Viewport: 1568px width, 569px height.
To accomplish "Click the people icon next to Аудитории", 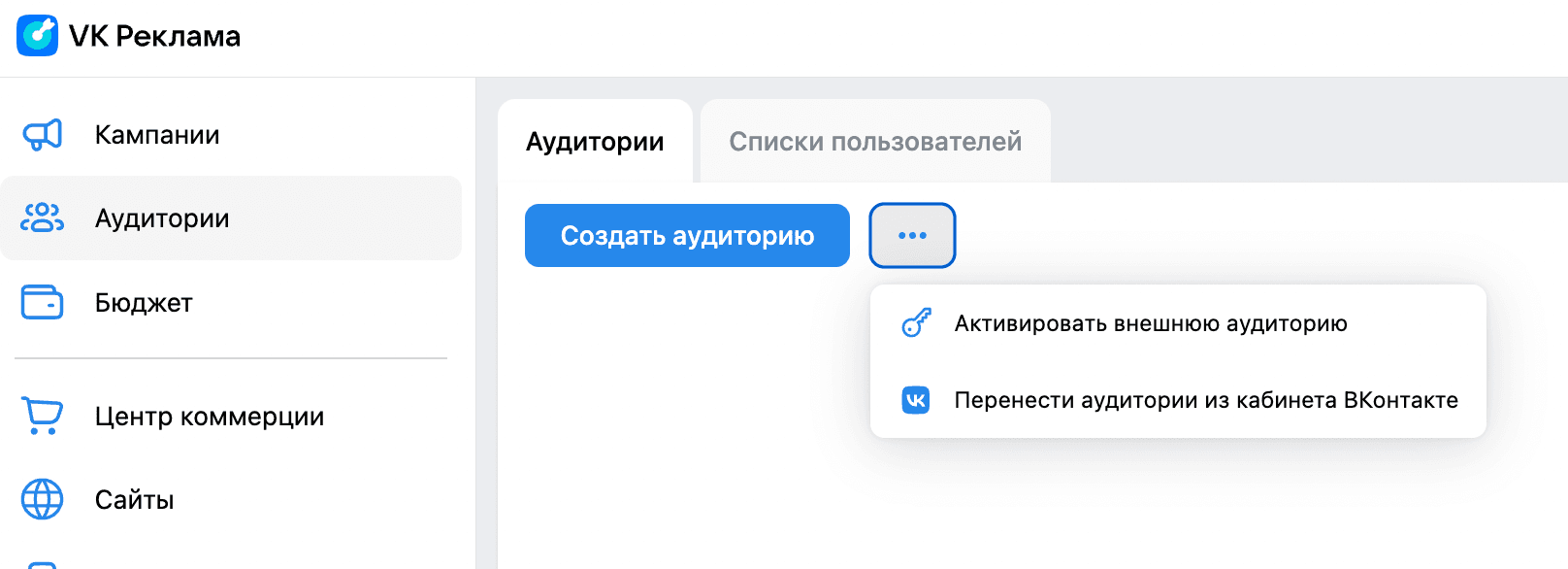I will (x=43, y=218).
